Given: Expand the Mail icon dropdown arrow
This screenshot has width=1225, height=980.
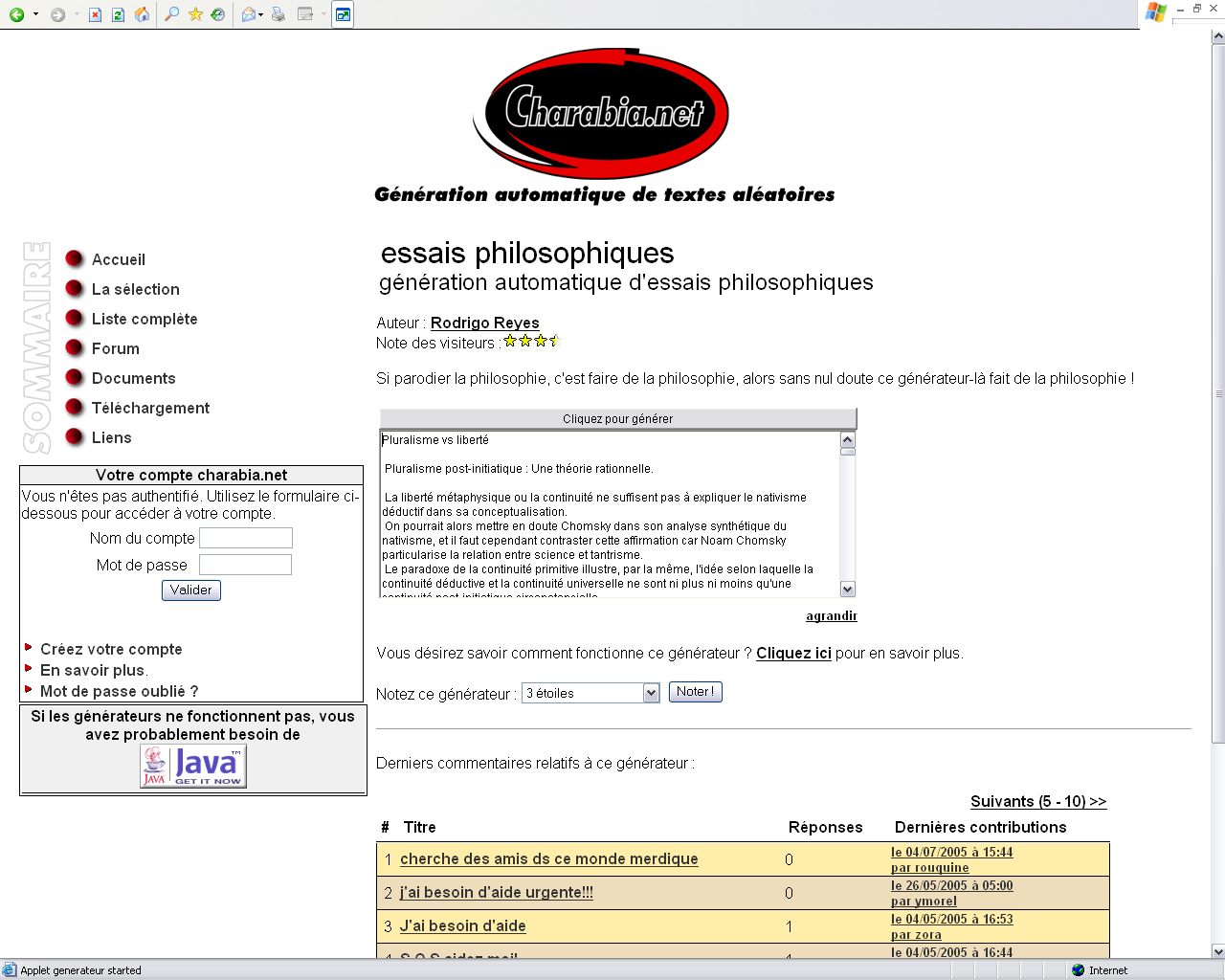Looking at the screenshot, I should point(260,14).
